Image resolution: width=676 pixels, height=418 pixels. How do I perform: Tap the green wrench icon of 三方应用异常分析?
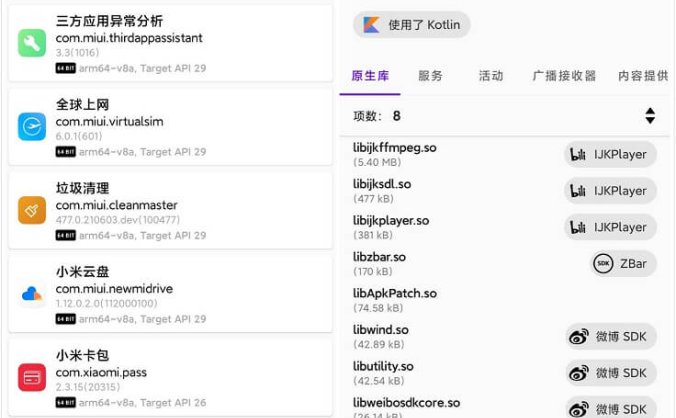point(32,43)
